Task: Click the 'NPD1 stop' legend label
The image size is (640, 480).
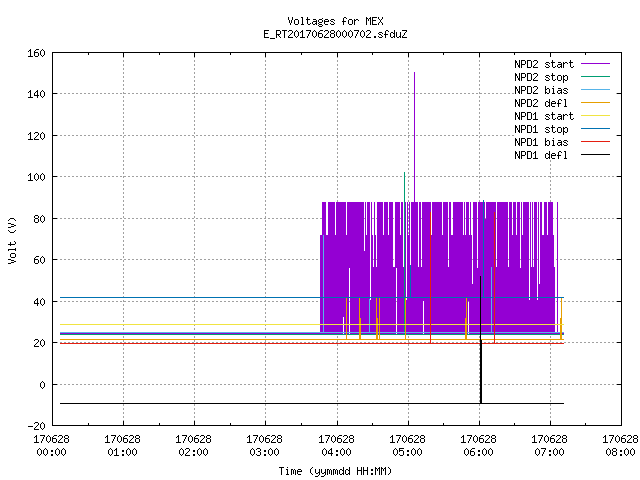Action: pos(541,129)
